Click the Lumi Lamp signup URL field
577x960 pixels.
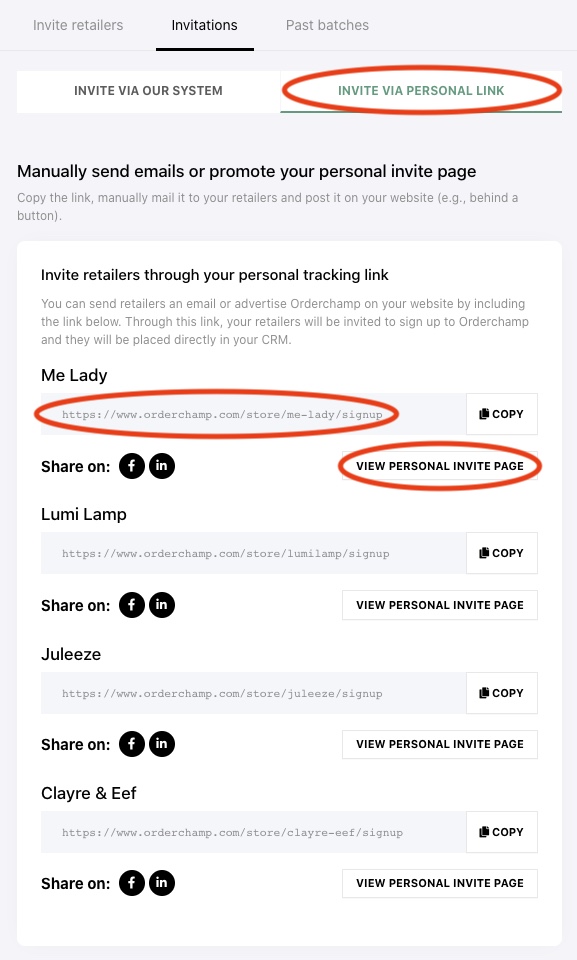[253, 553]
